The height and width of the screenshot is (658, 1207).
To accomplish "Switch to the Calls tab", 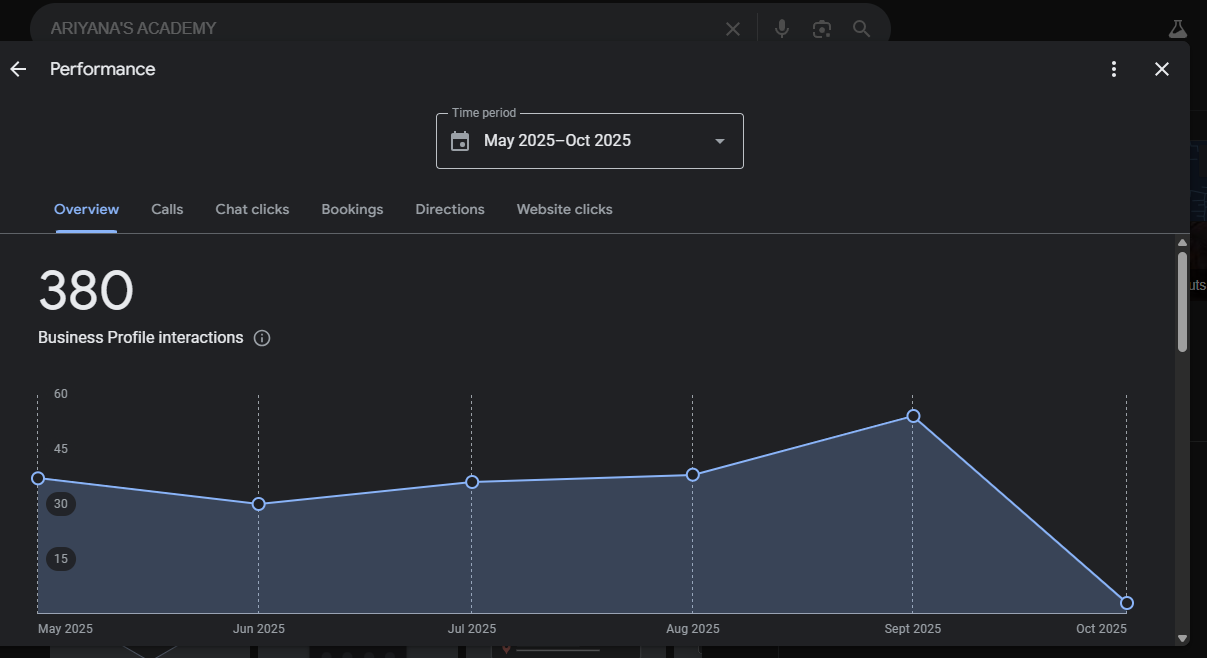I will [x=167, y=209].
